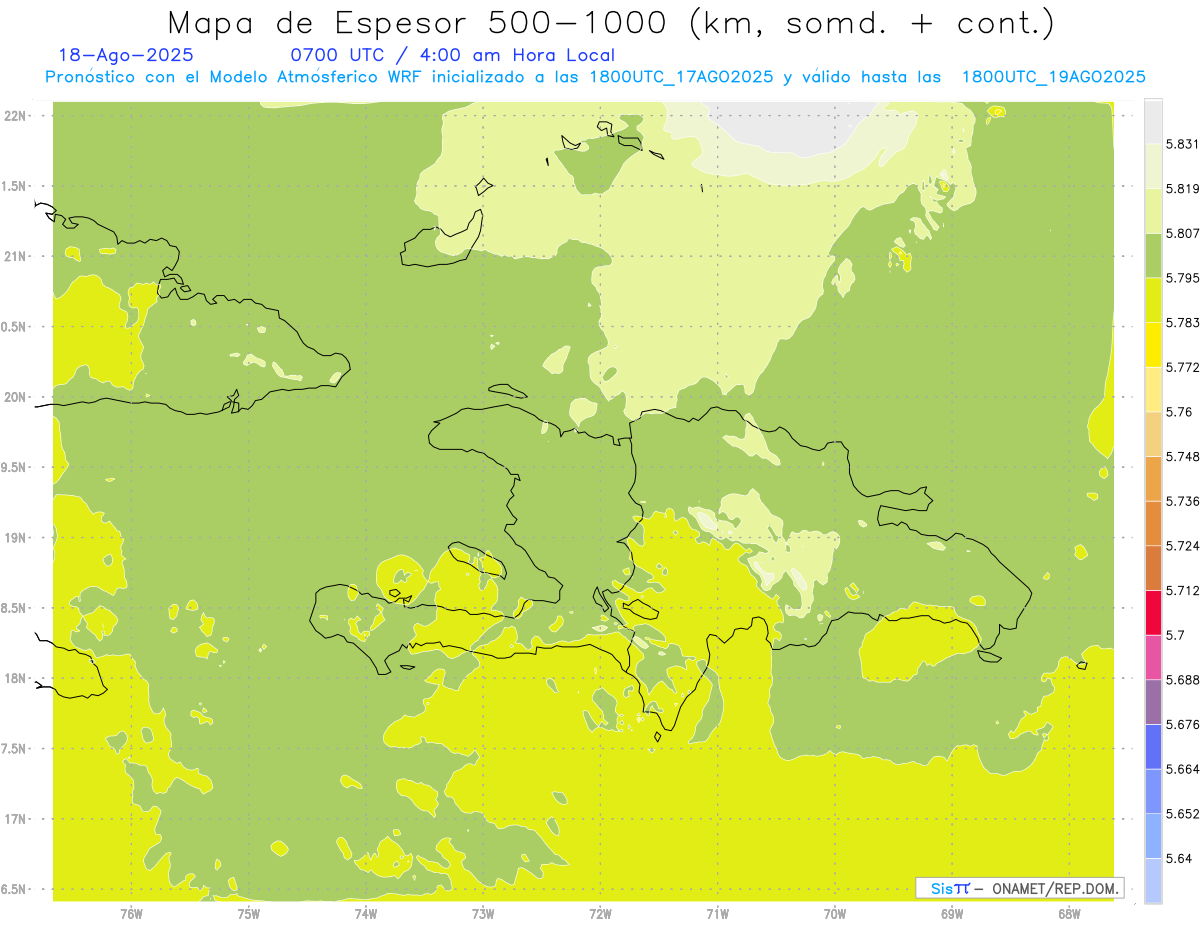Viewport: 1200px width, 927px height.
Task: Click the 18N latitude label
Action: coord(14,678)
